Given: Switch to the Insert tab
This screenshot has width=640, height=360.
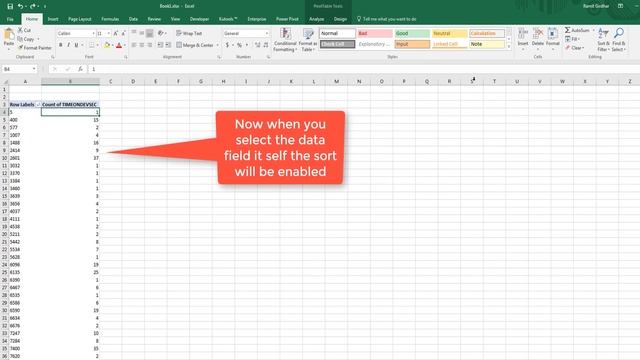Looking at the screenshot, I should tap(53, 19).
